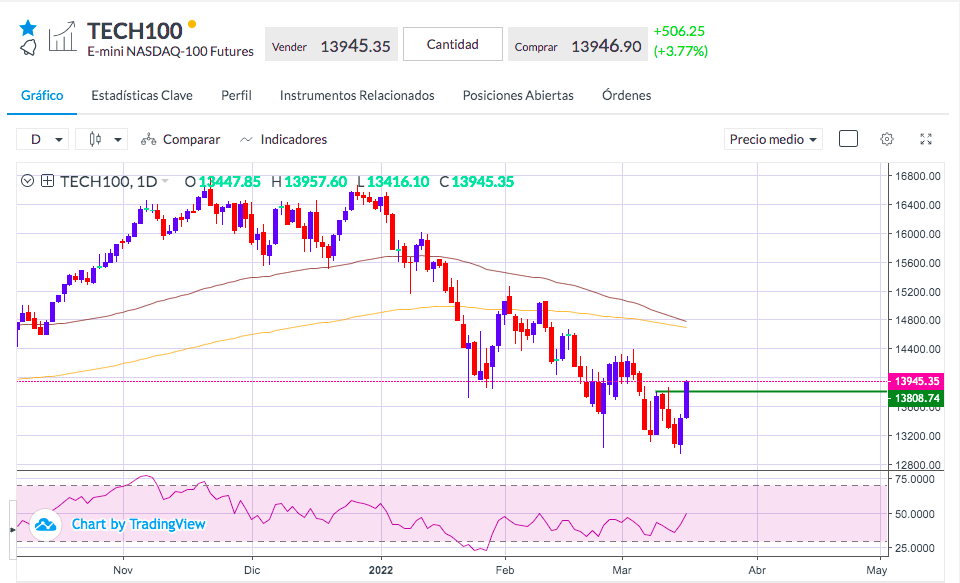Open the Órdenes tab
960x583 pixels.
pyautogui.click(x=626, y=96)
